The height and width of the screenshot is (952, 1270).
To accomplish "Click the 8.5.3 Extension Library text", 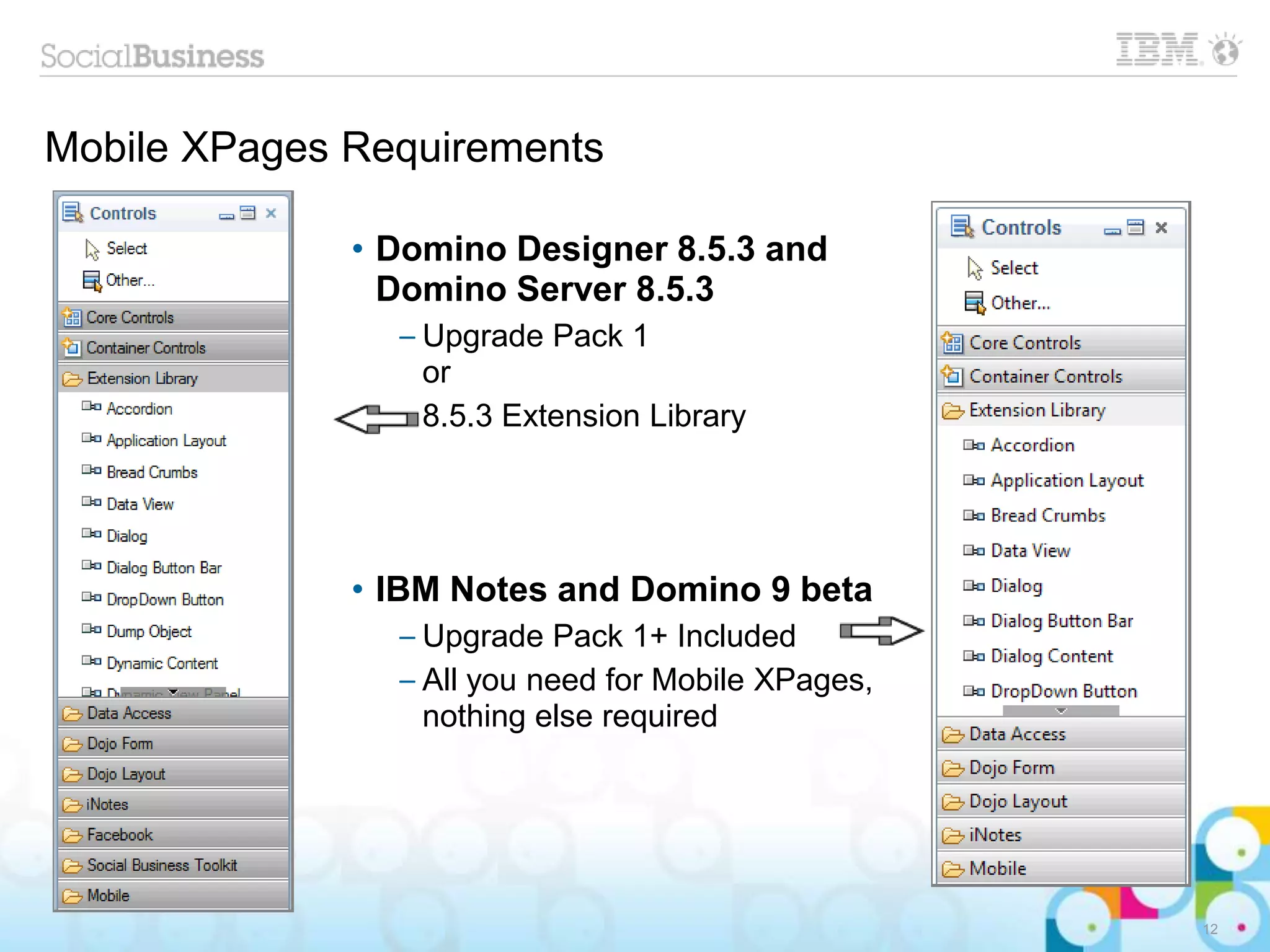I will tap(584, 416).
